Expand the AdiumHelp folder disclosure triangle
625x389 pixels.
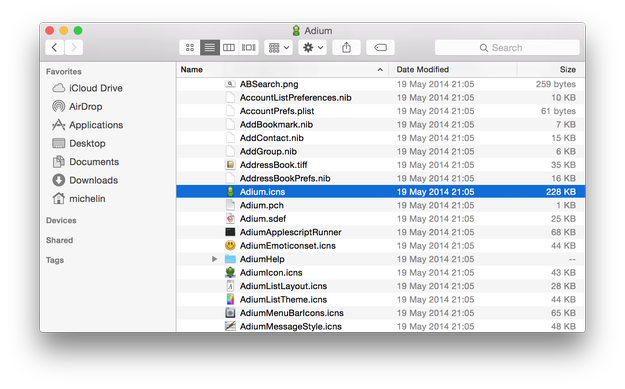coord(214,259)
